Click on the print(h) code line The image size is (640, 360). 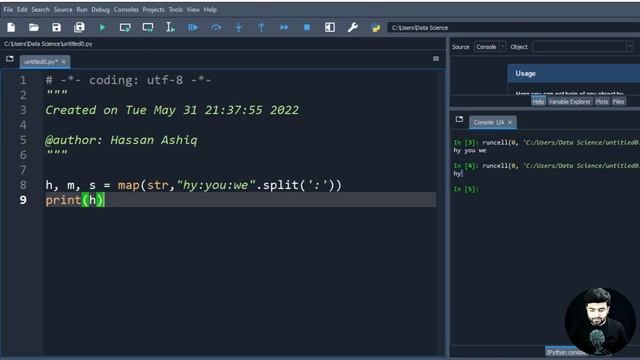coord(75,200)
